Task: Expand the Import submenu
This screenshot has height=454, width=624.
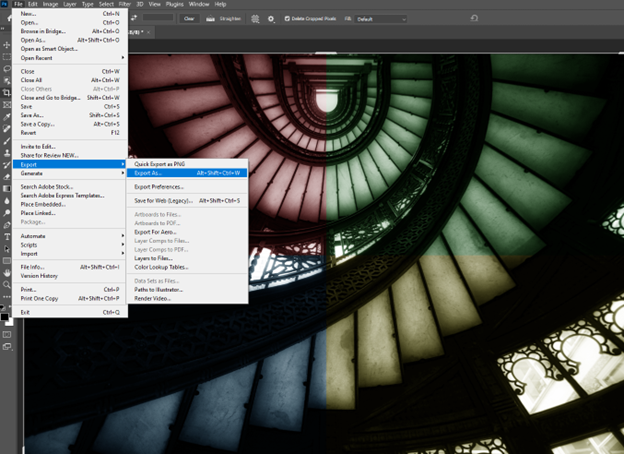Action: pyautogui.click(x=70, y=253)
